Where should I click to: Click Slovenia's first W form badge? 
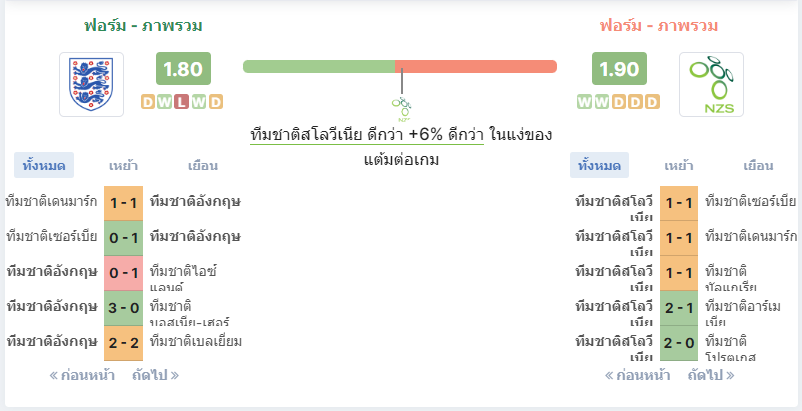point(585,102)
